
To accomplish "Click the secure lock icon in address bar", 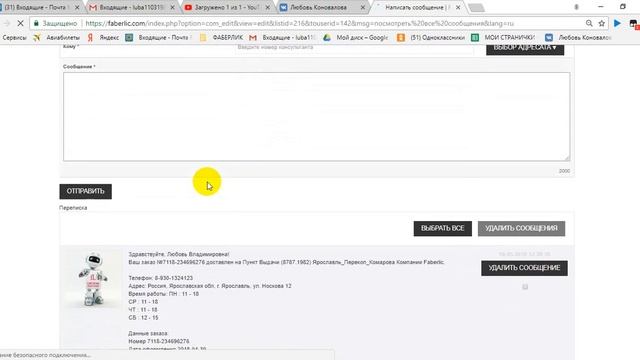I will (x=36, y=24).
